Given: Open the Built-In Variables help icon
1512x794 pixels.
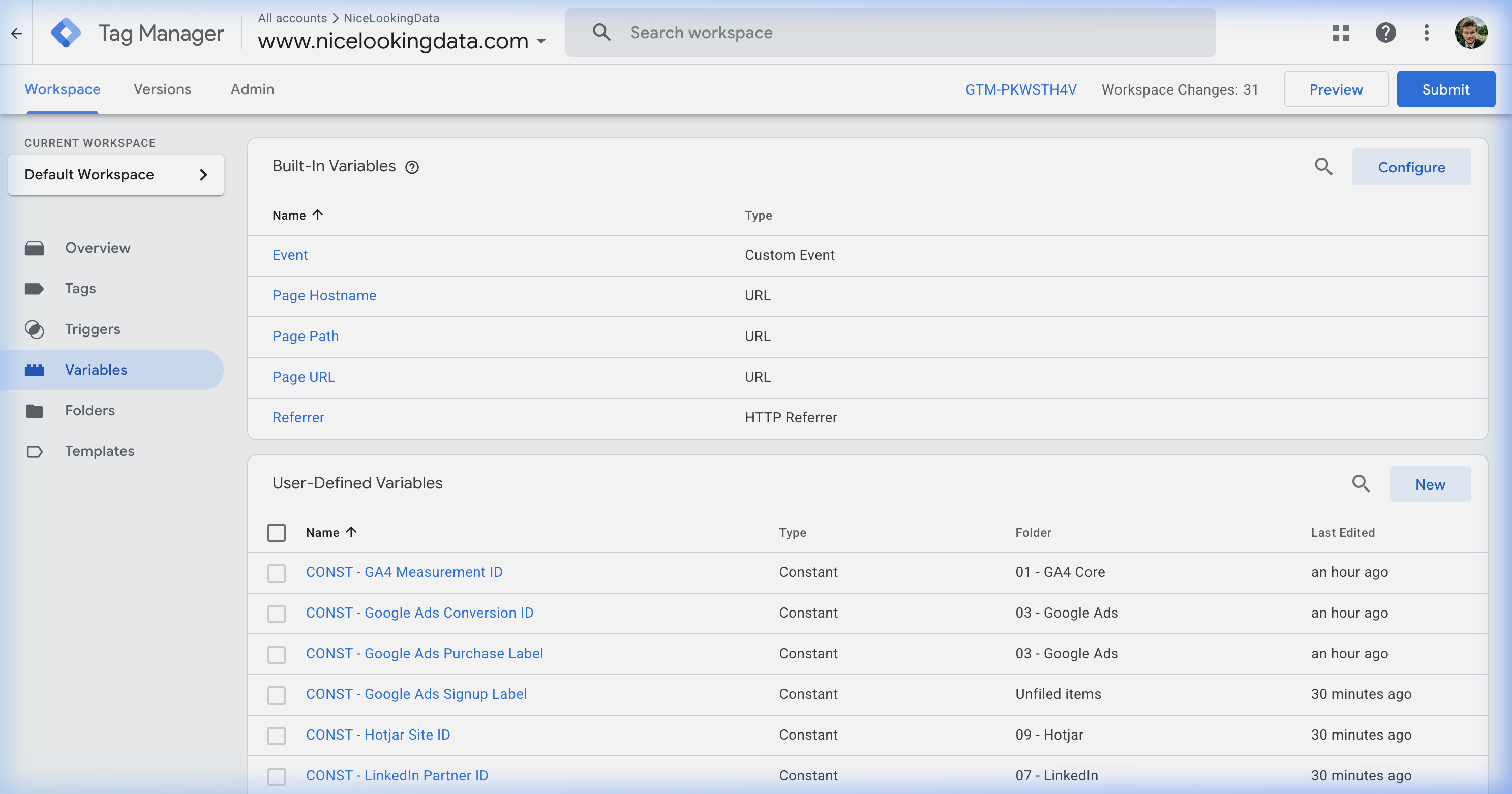Looking at the screenshot, I should tap(413, 167).
